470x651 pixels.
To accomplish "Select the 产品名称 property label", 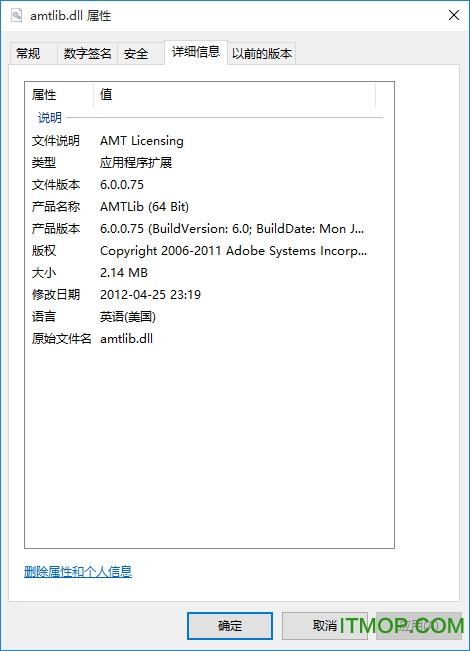I will 56,207.
